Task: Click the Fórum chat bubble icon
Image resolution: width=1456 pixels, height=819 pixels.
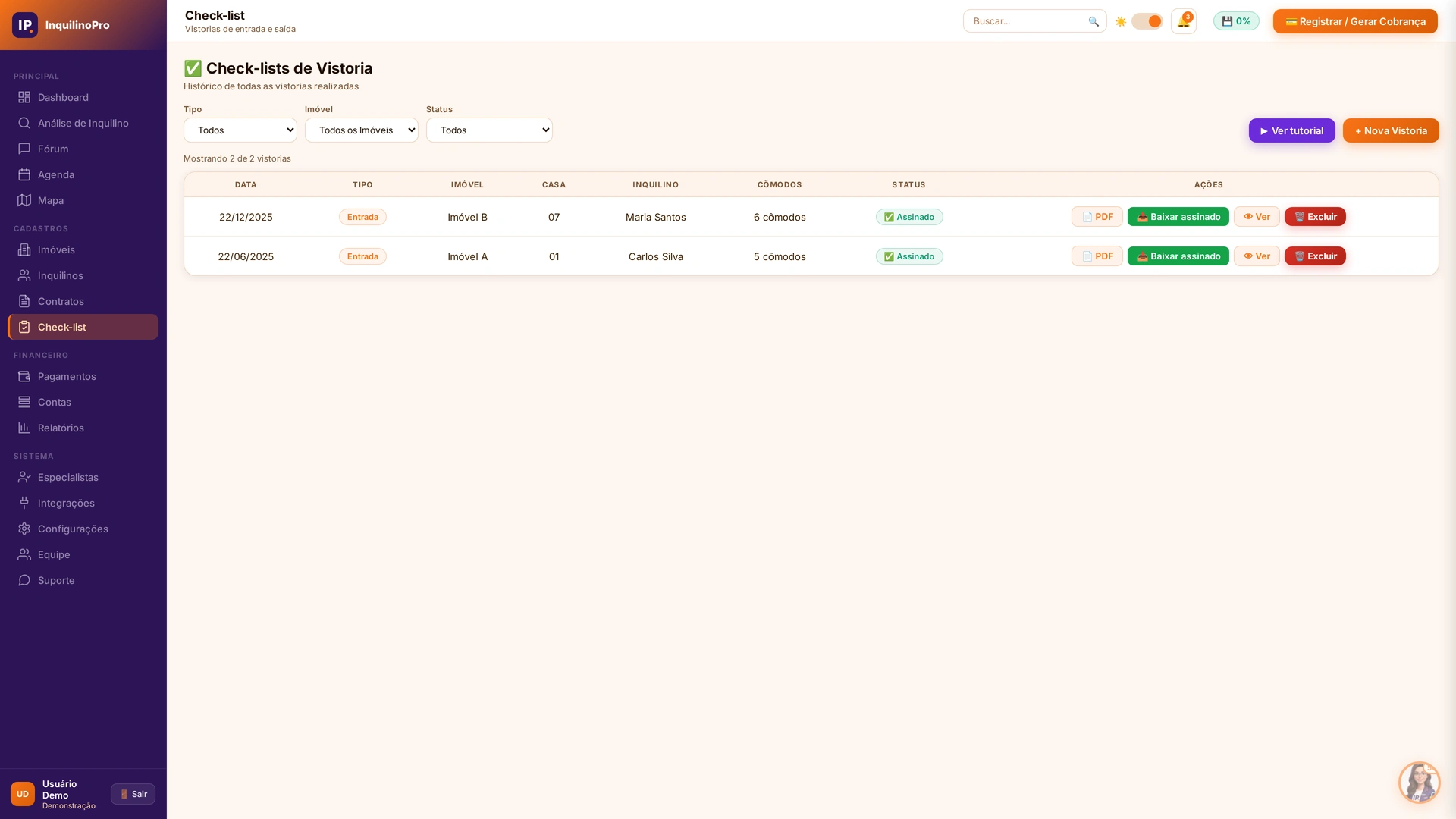Action: coord(24,149)
